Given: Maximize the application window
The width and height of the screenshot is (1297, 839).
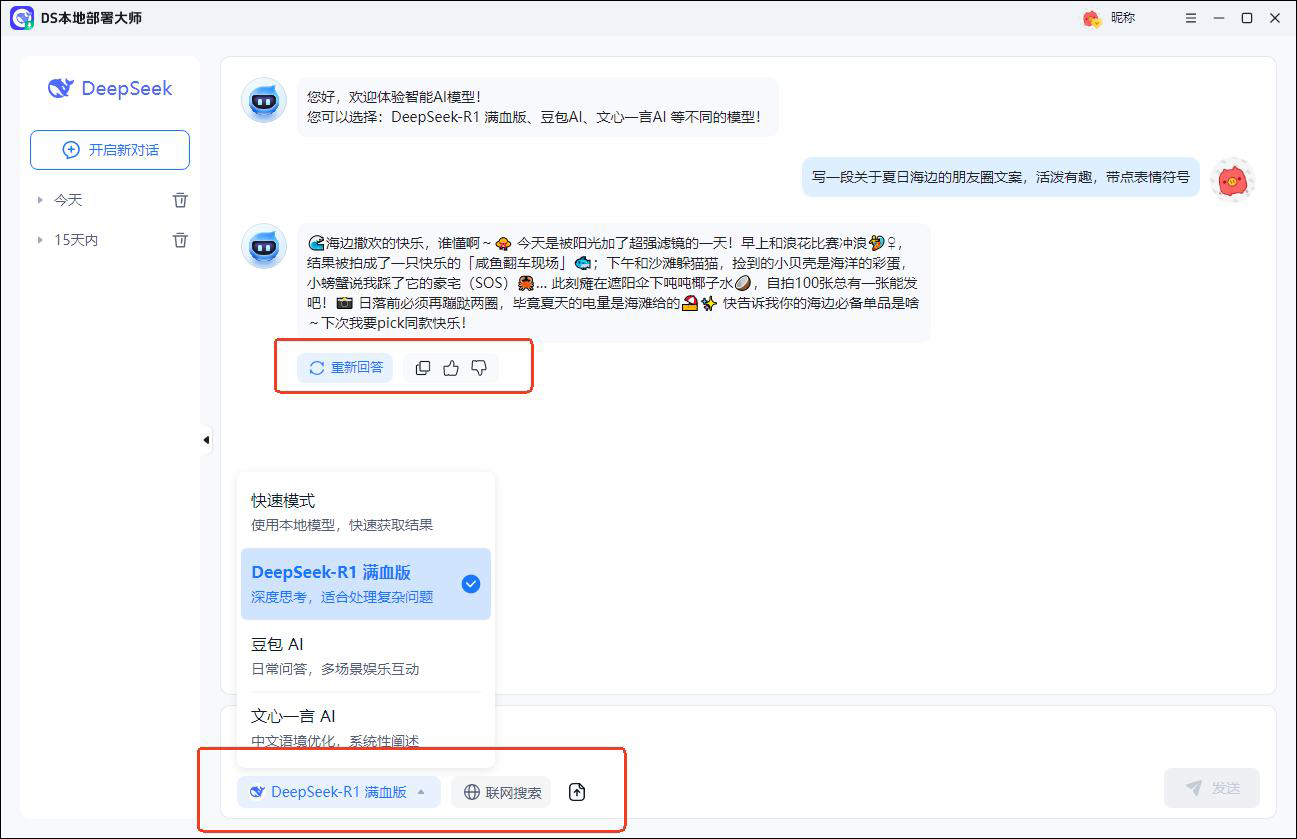Looking at the screenshot, I should point(1247,18).
